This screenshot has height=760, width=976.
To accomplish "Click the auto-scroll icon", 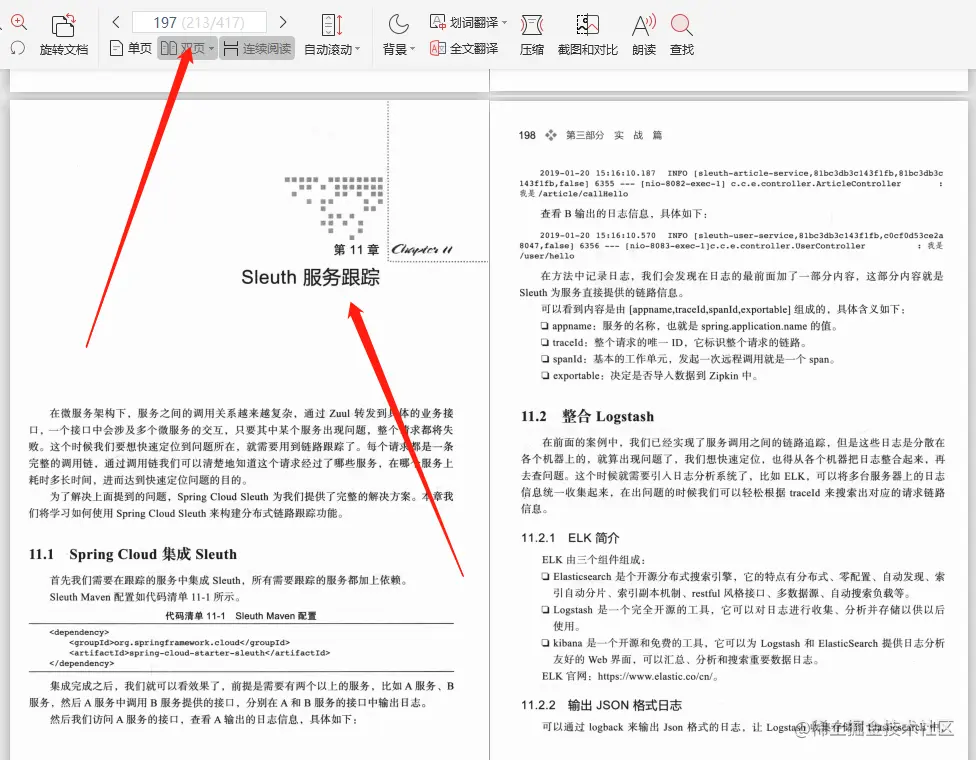I will [332, 25].
